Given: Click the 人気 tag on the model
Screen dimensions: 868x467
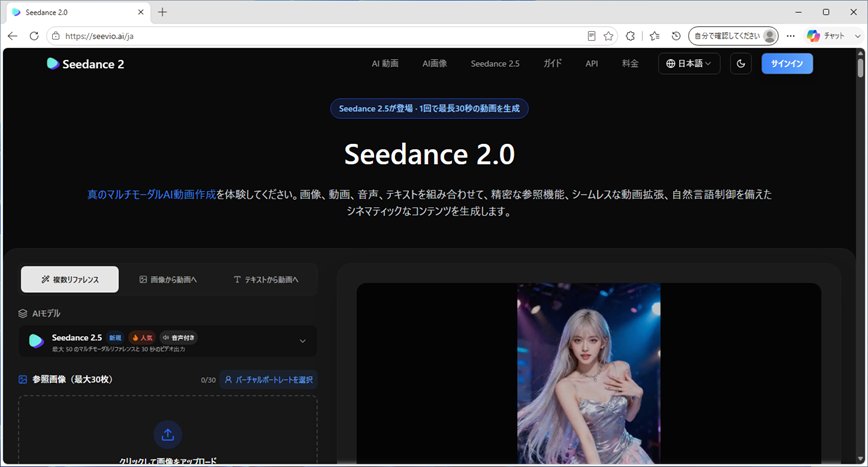Looking at the screenshot, I should click(x=142, y=338).
